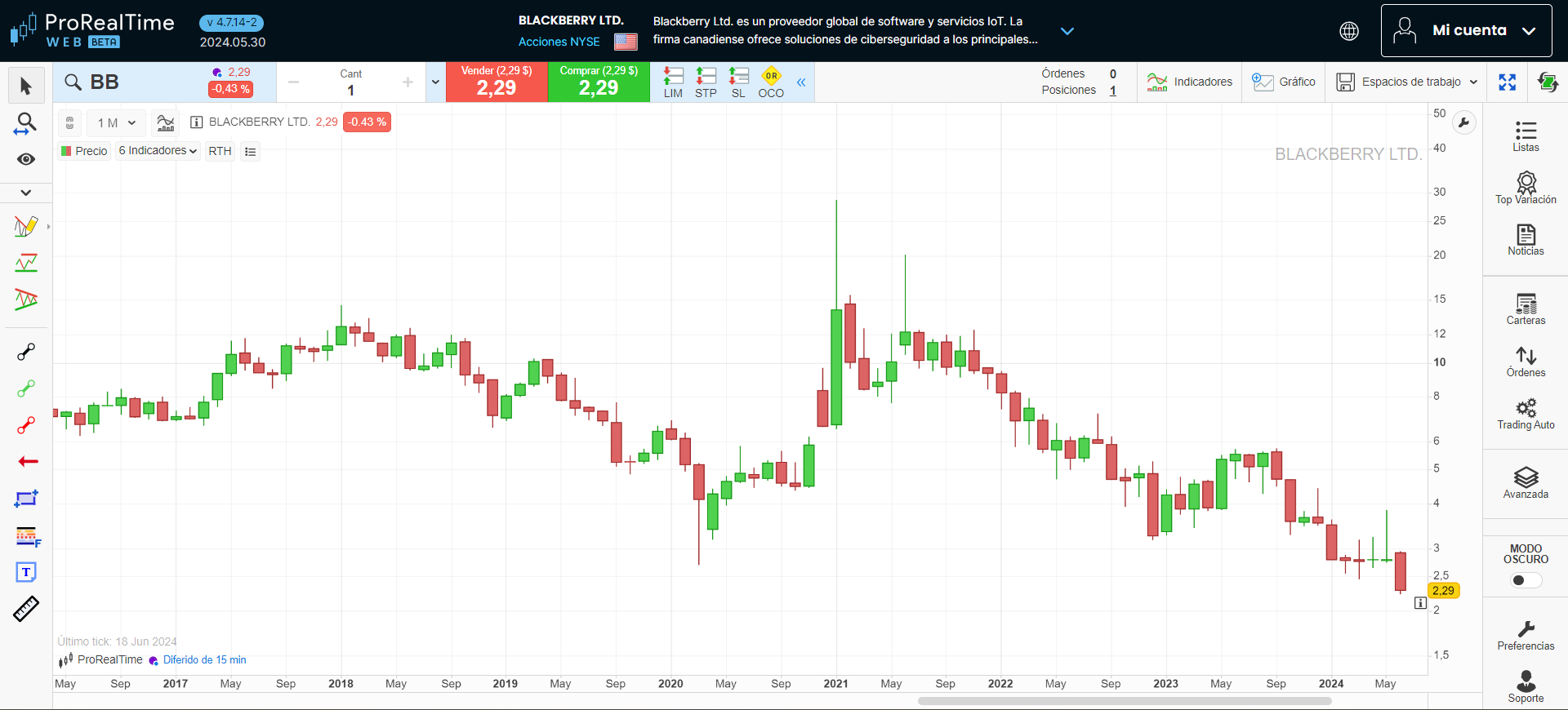Open the 1 M timeframe dropdown
The width and height of the screenshot is (1568, 710).
coord(116,123)
